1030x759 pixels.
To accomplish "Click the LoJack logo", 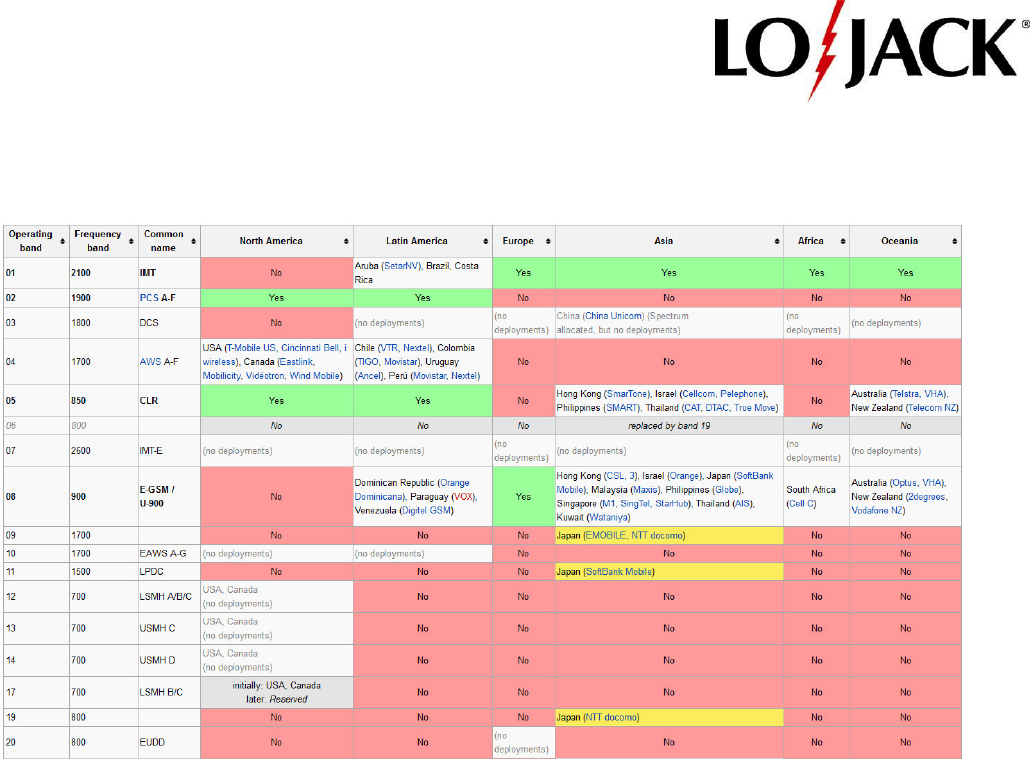I will click(870, 49).
